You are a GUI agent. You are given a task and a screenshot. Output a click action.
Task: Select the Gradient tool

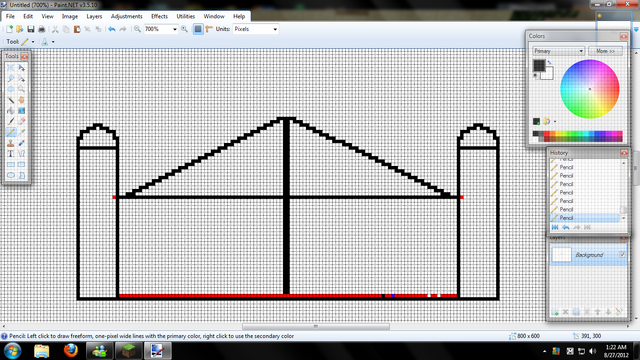[x=21, y=111]
